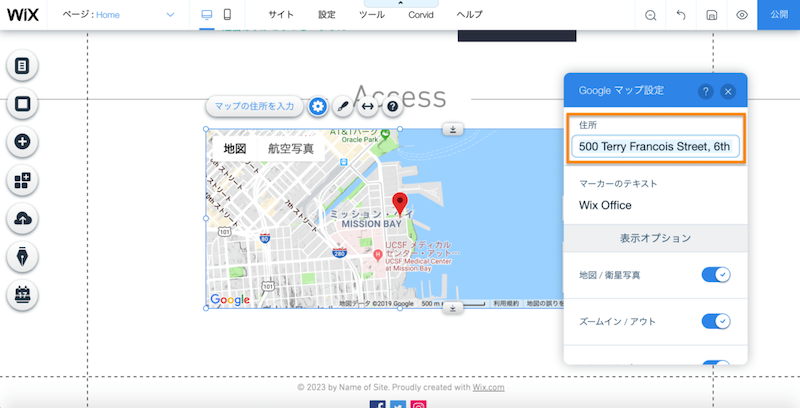Click the 表示オプション section header
The image size is (800, 408).
coord(656,238)
